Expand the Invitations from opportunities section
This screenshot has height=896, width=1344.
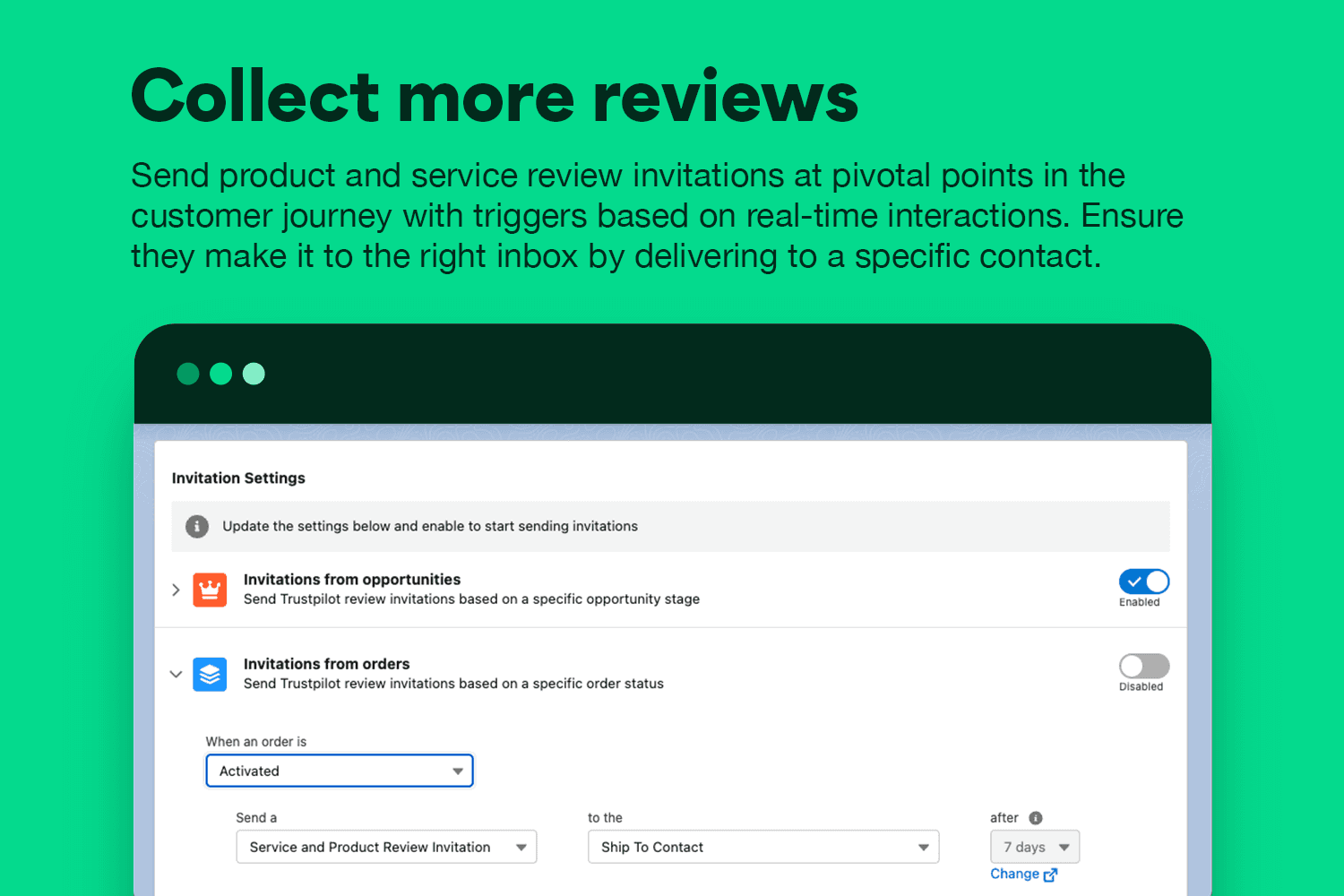[x=176, y=590]
